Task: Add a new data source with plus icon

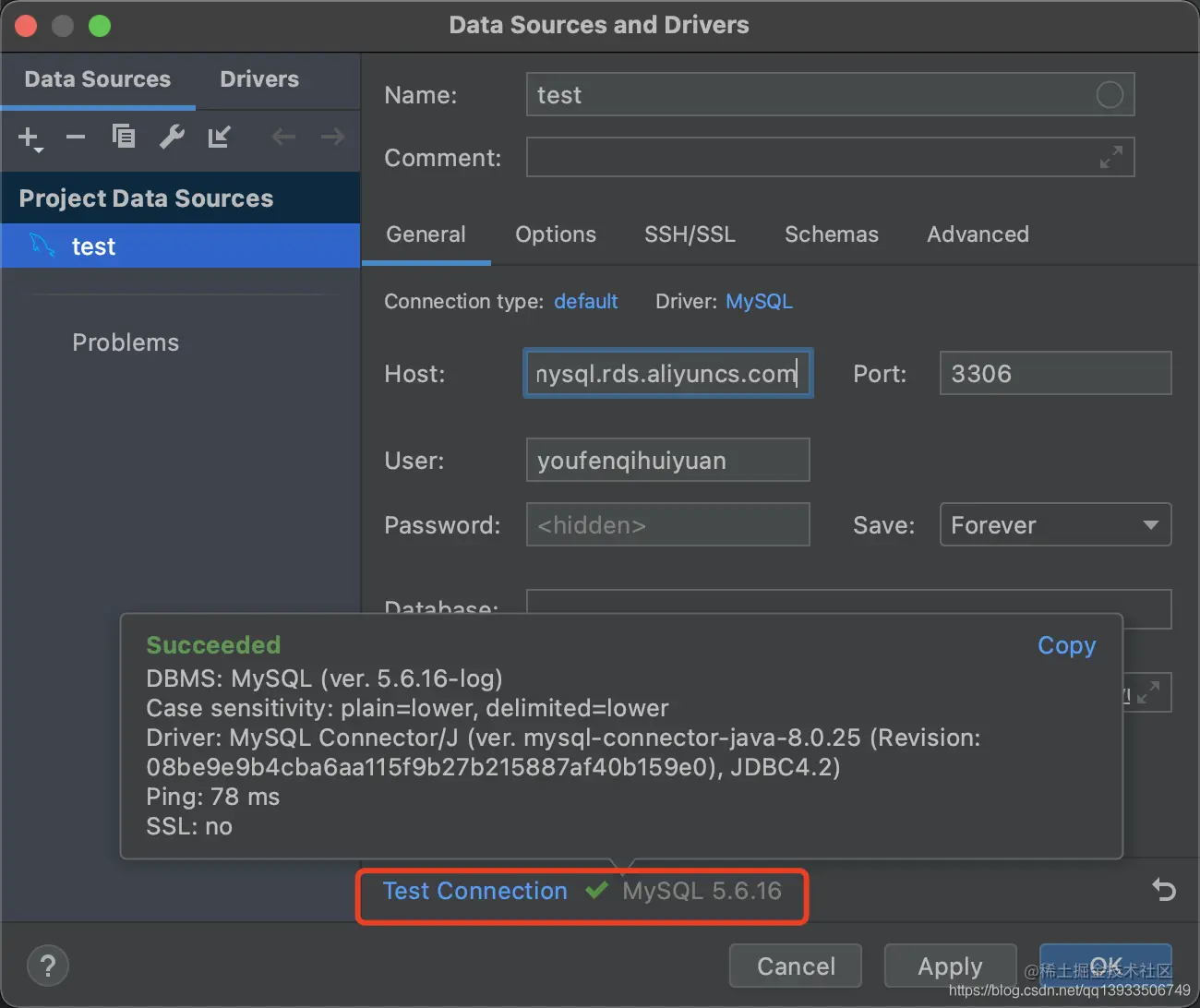Action: pyautogui.click(x=30, y=138)
